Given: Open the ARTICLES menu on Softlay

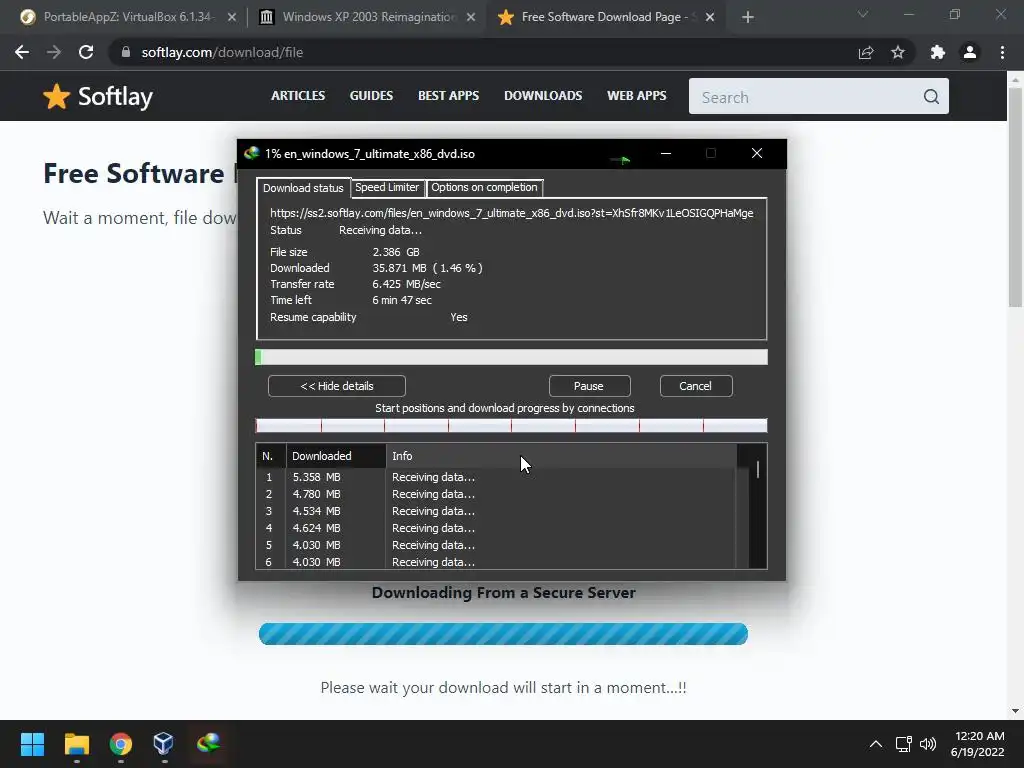Looking at the screenshot, I should 298,95.
